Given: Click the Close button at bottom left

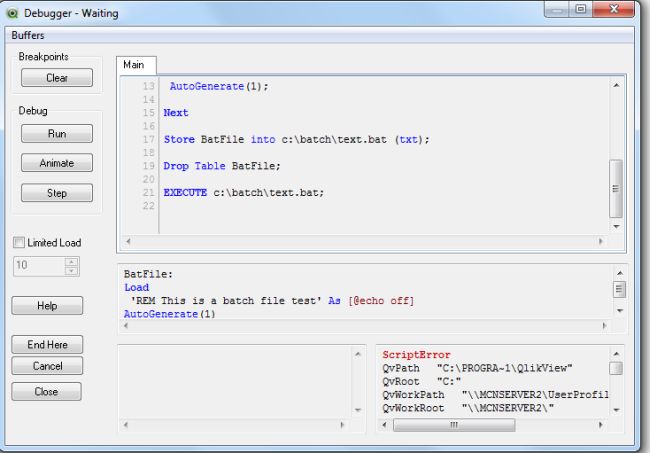Looking at the screenshot, I should coord(46,392).
